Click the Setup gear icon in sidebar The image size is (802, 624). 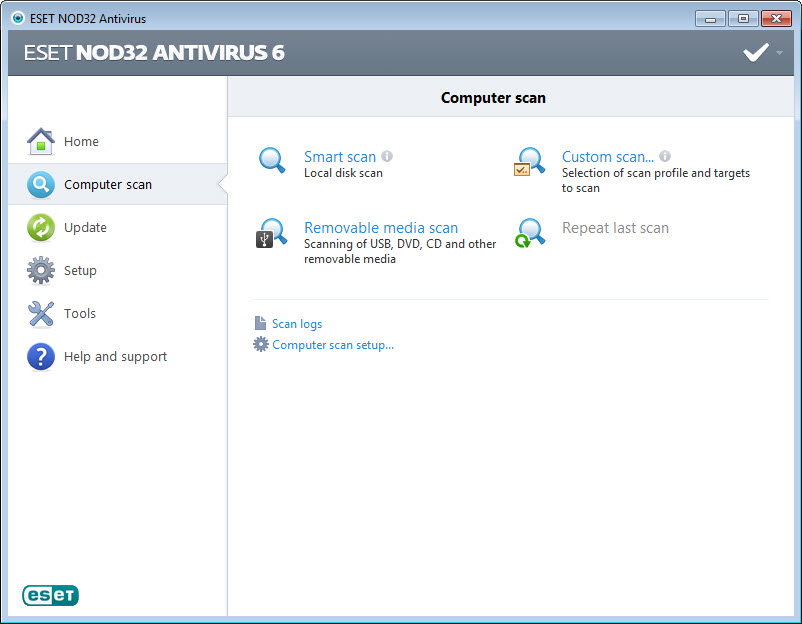(x=41, y=271)
